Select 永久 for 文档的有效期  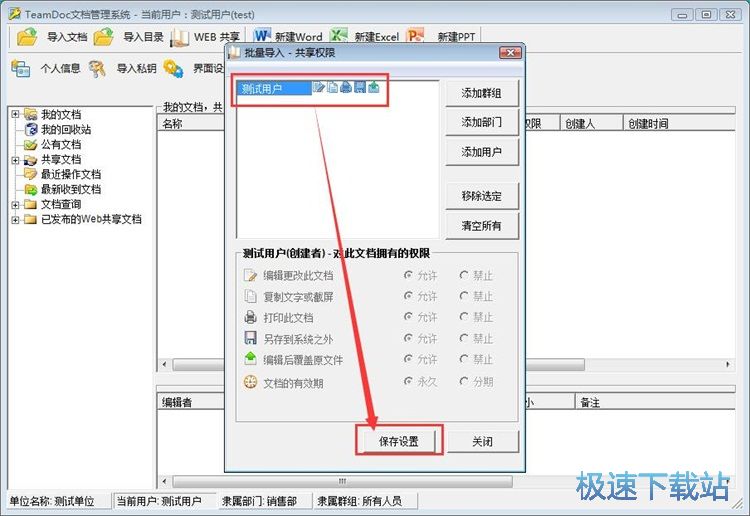[x=408, y=381]
